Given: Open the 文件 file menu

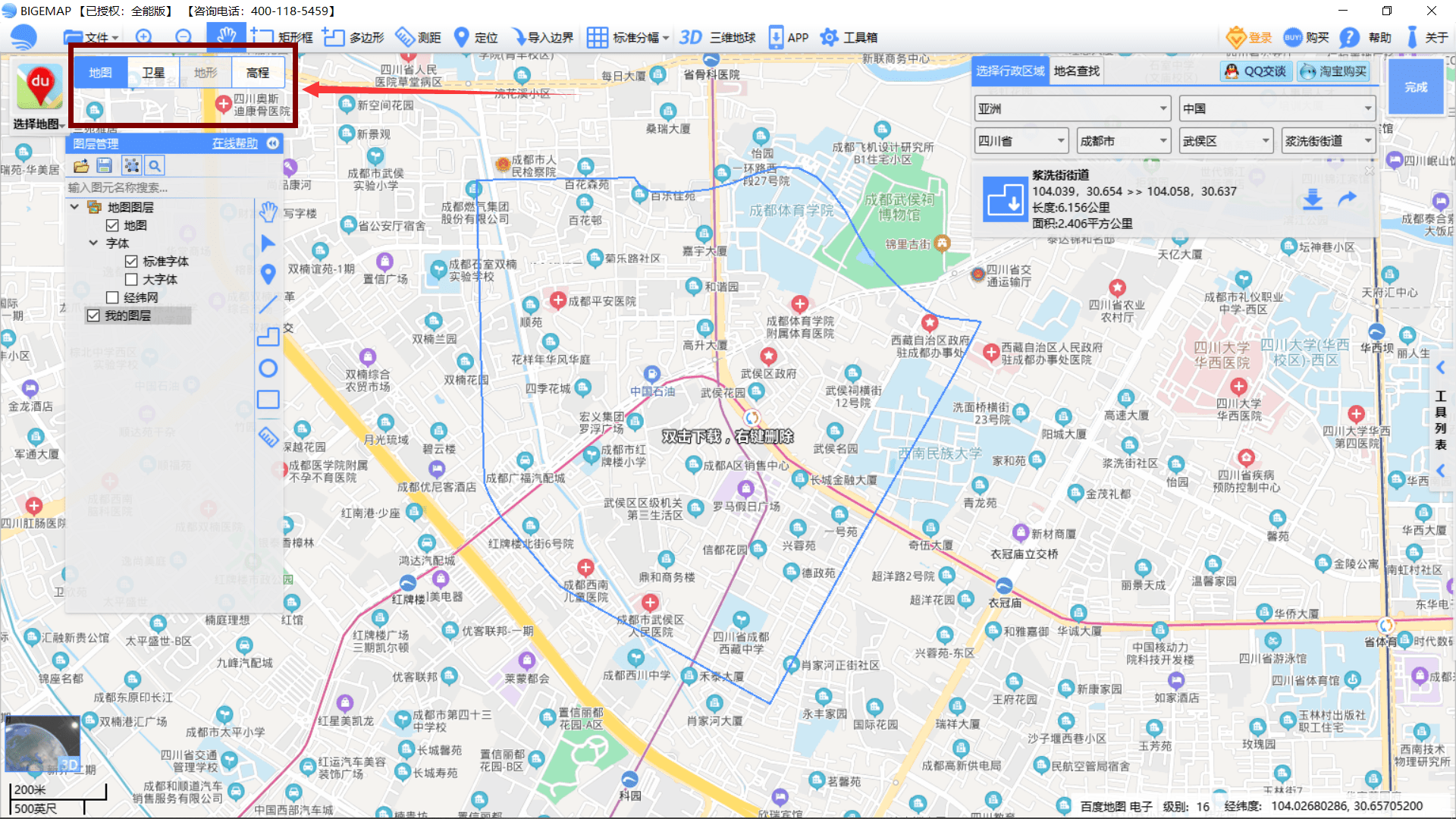Looking at the screenshot, I should coord(91,37).
